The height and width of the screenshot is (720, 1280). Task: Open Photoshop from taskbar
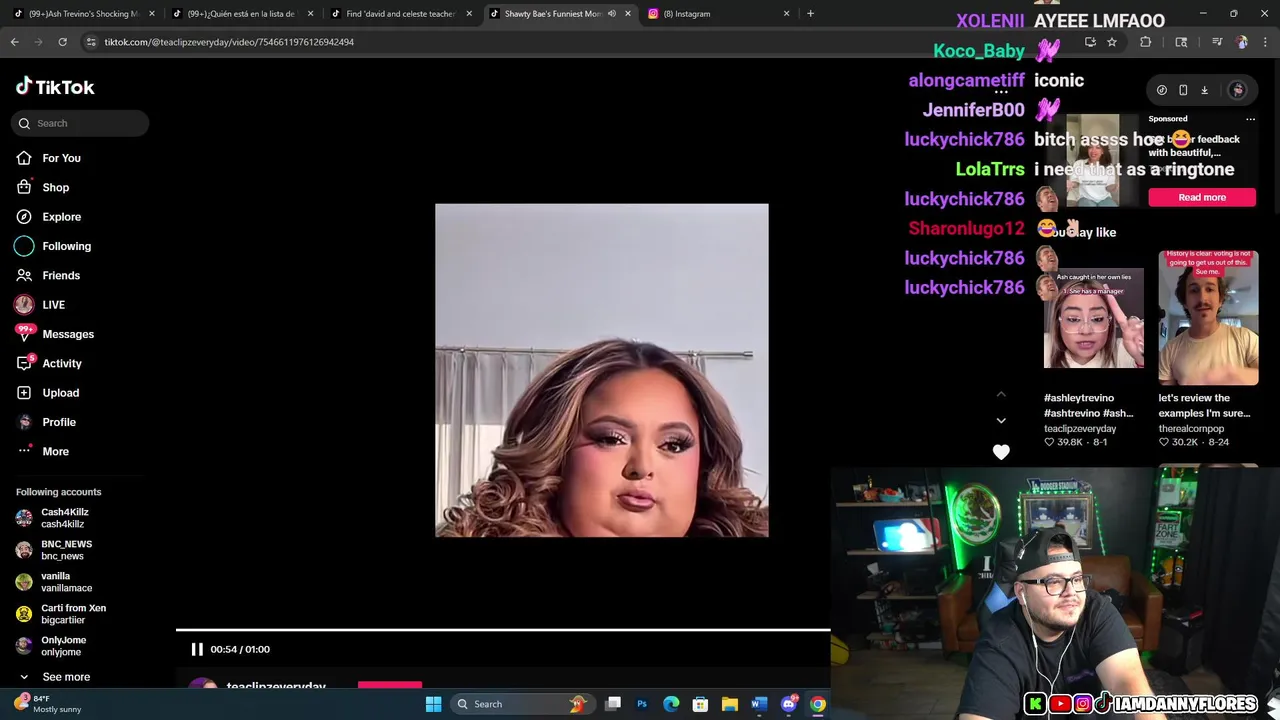[642, 704]
